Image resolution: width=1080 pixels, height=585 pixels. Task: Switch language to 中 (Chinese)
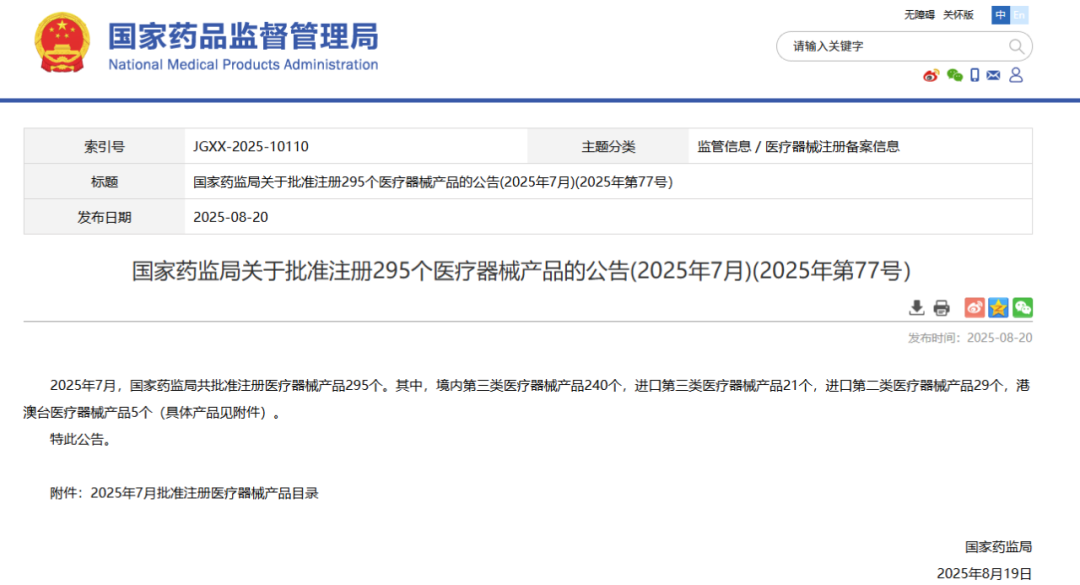click(1001, 14)
